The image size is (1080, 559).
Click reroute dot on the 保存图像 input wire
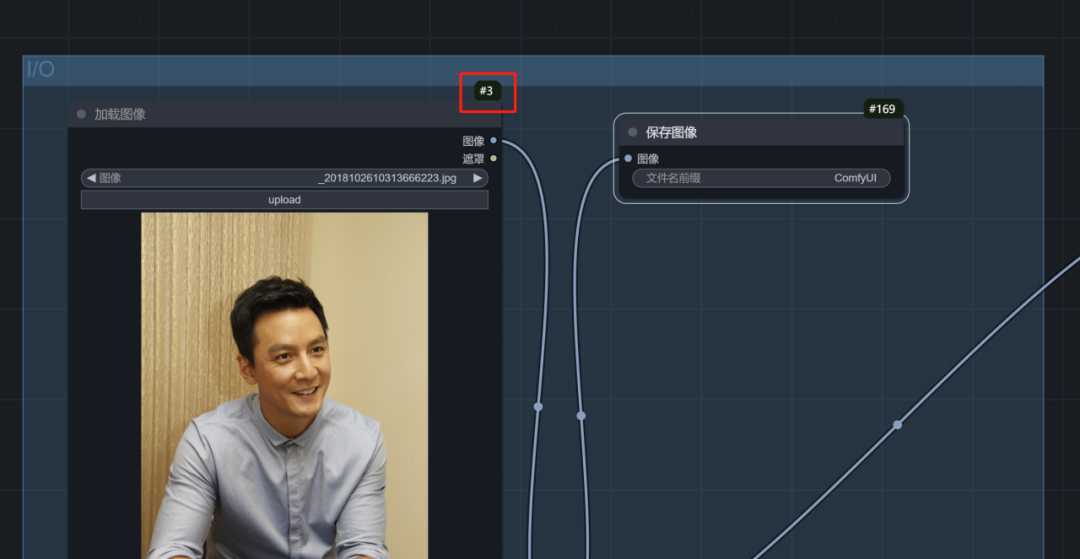coord(581,416)
